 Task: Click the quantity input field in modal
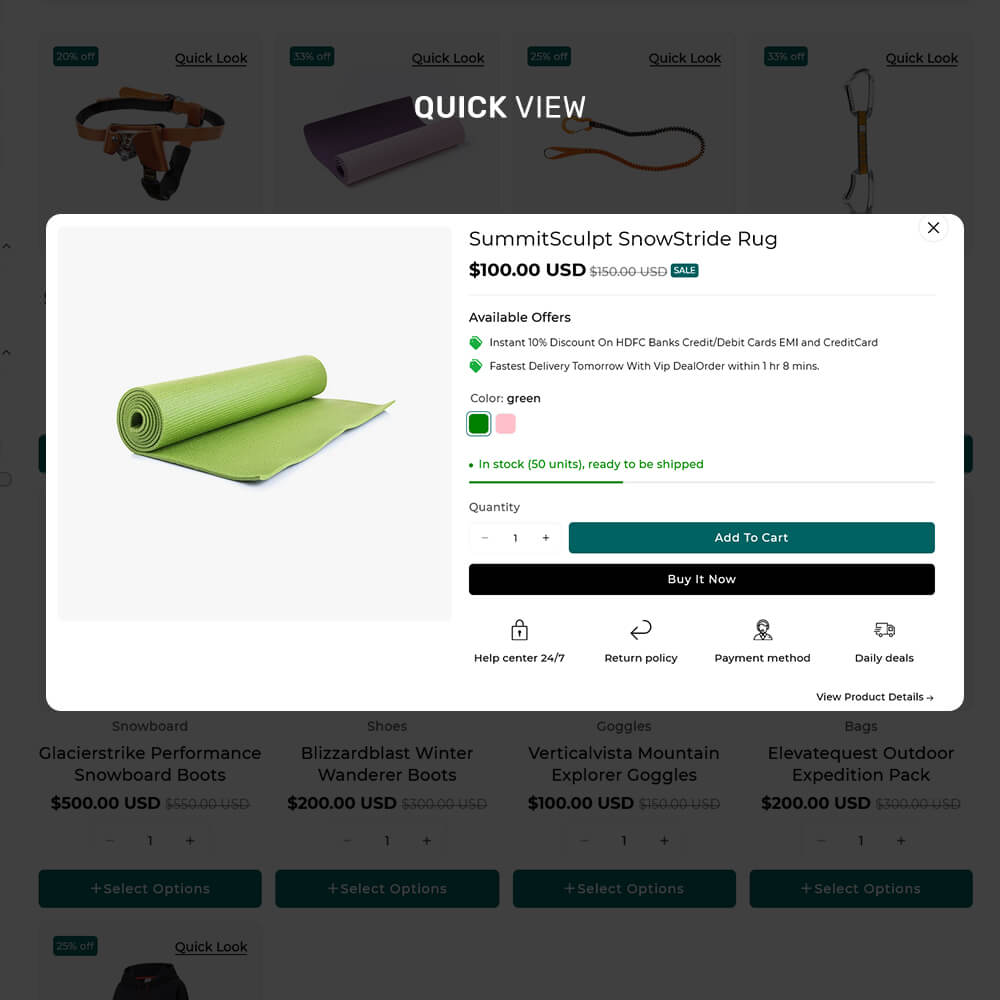(515, 538)
